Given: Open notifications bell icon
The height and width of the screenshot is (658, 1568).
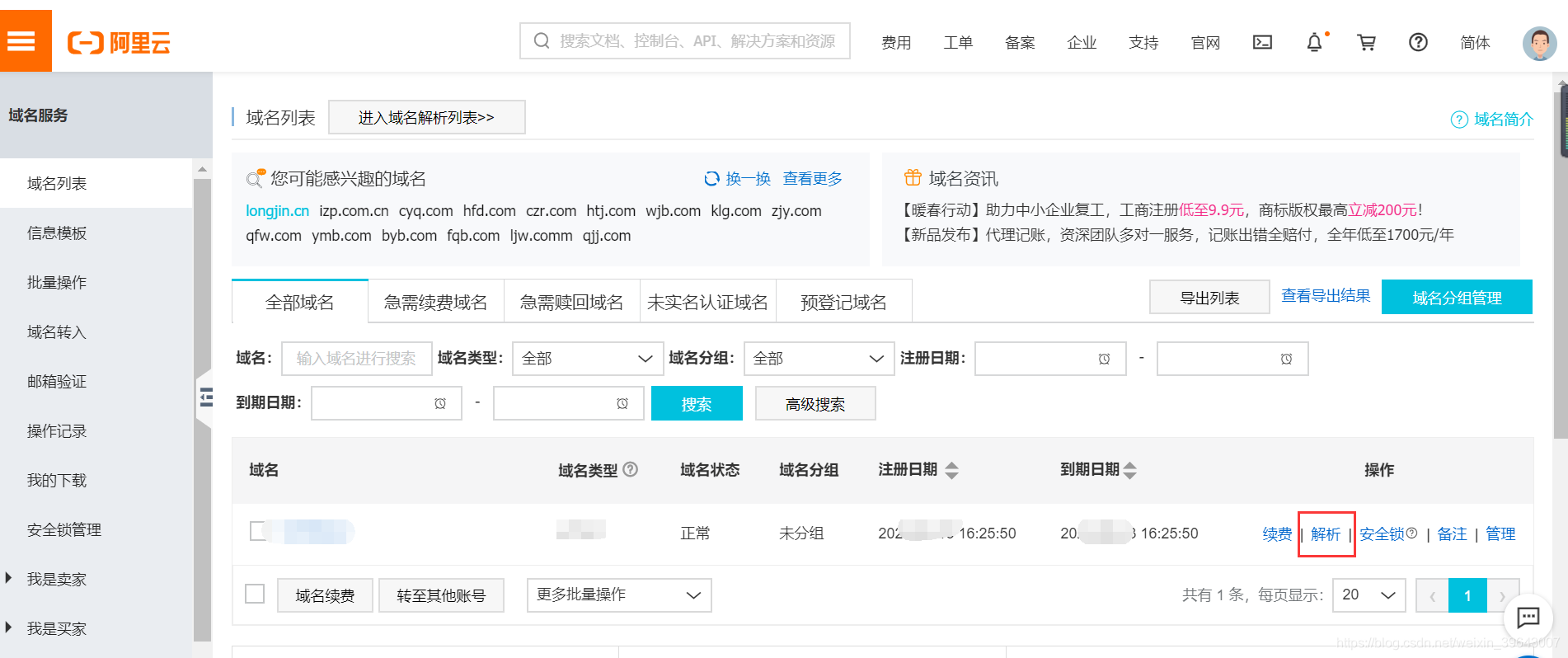Looking at the screenshot, I should [1315, 42].
